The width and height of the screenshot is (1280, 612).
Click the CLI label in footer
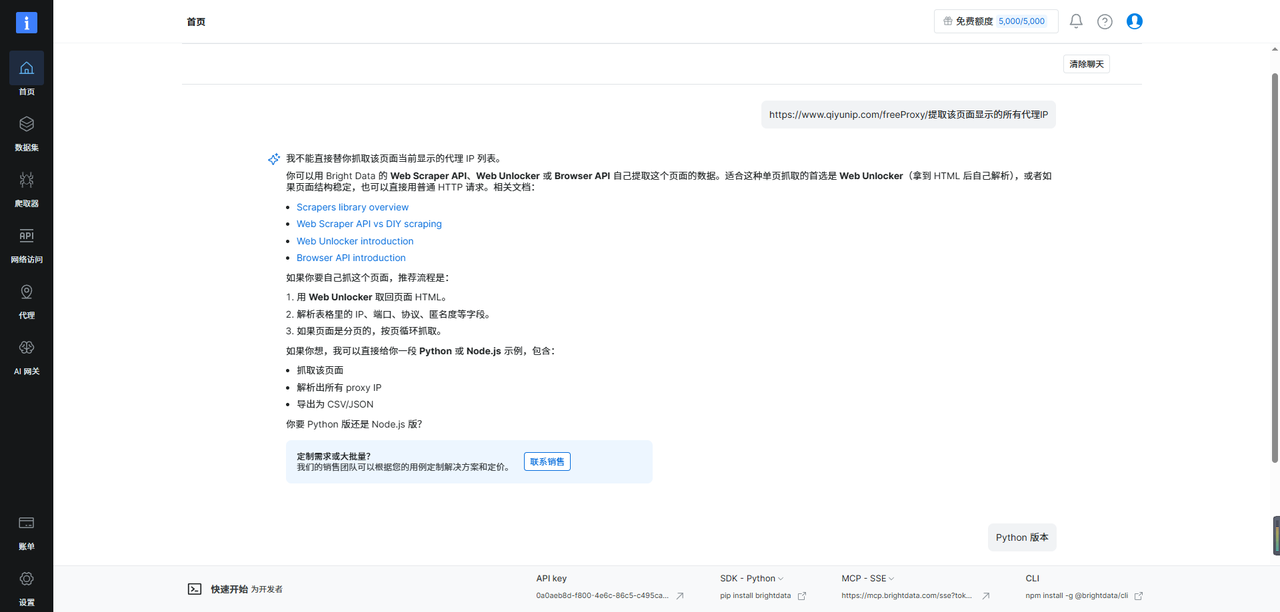(1033, 578)
